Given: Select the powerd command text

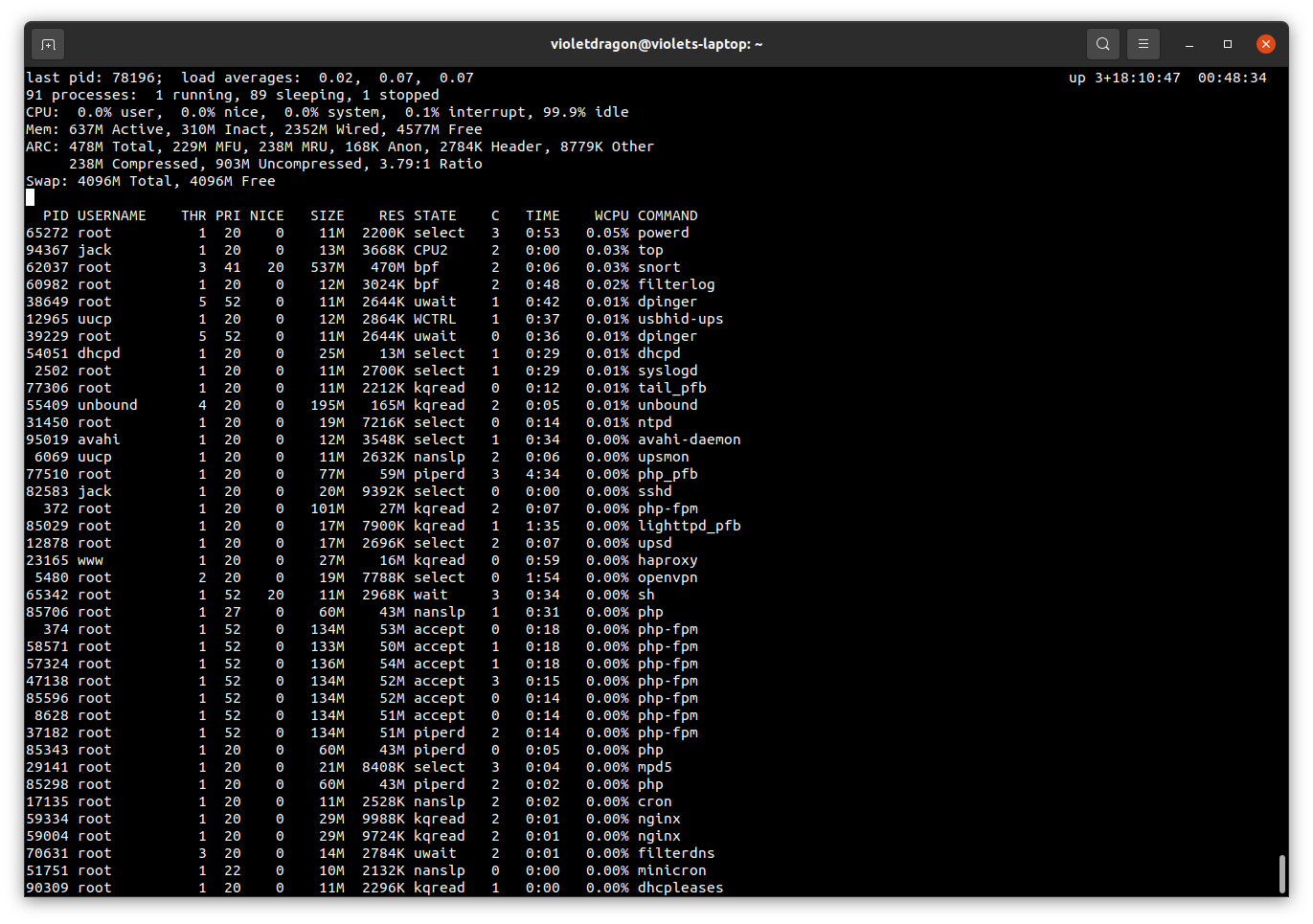Looking at the screenshot, I should pos(664,233).
